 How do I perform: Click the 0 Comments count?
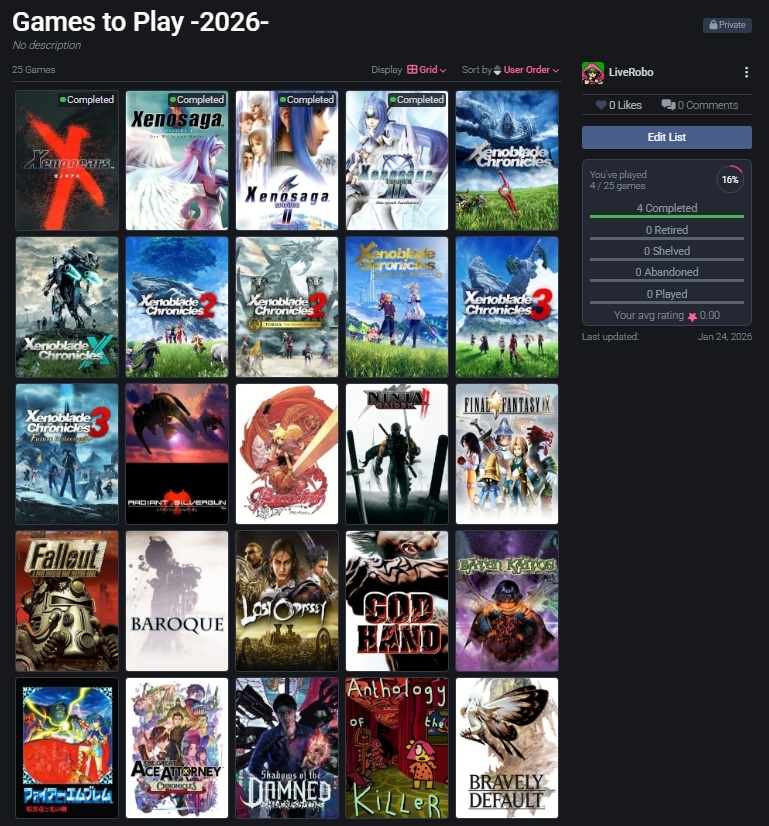[707, 105]
